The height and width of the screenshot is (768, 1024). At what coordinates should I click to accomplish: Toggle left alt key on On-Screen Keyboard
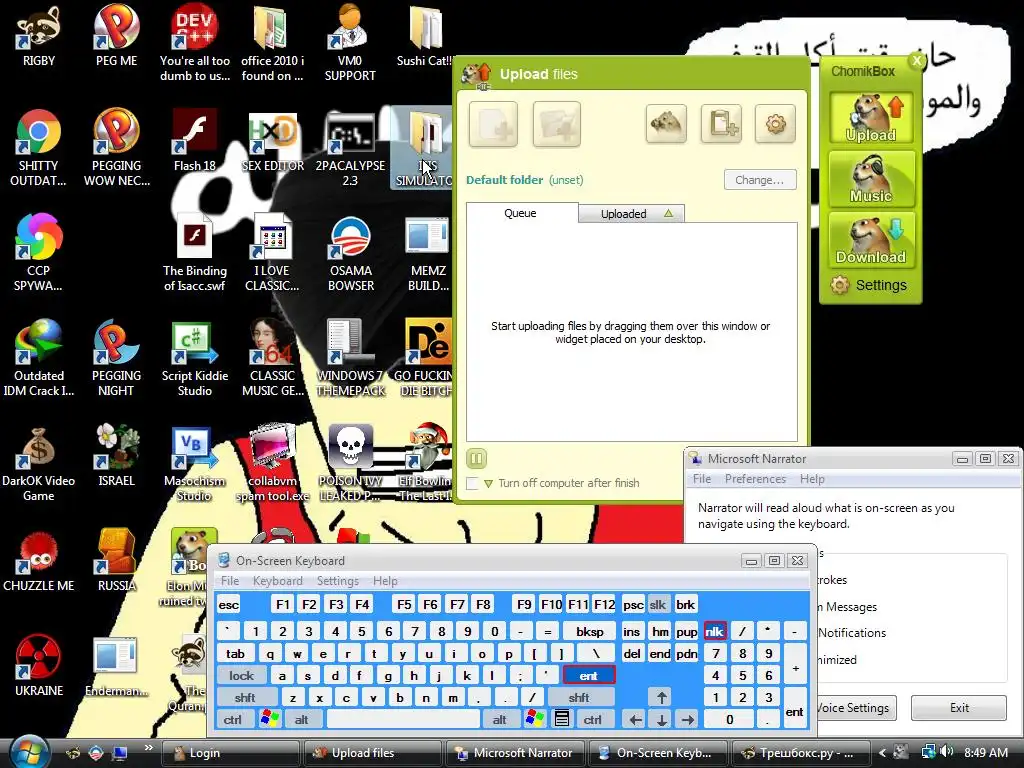tap(301, 720)
